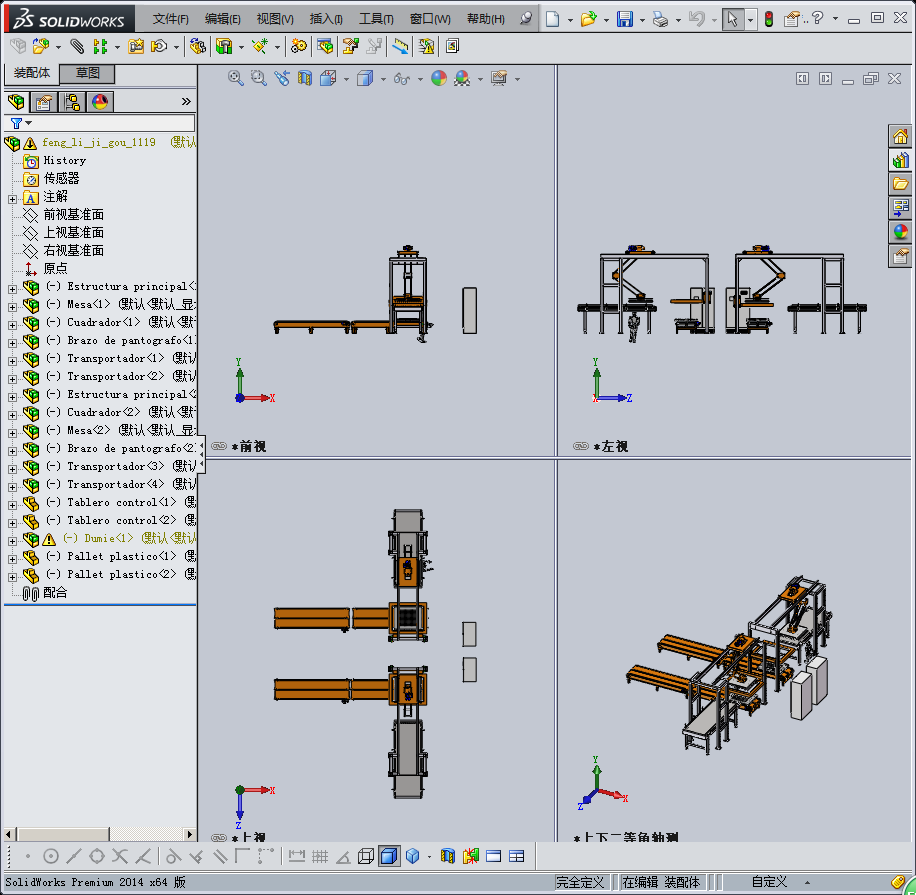Open SolidWorks Resources home icon in task pane
916x895 pixels.
click(x=900, y=137)
